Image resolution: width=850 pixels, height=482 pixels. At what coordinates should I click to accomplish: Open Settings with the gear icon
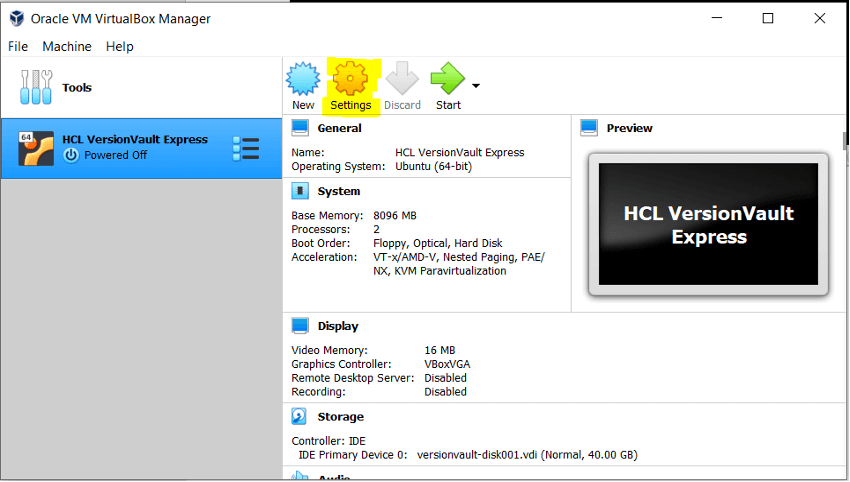pyautogui.click(x=350, y=79)
